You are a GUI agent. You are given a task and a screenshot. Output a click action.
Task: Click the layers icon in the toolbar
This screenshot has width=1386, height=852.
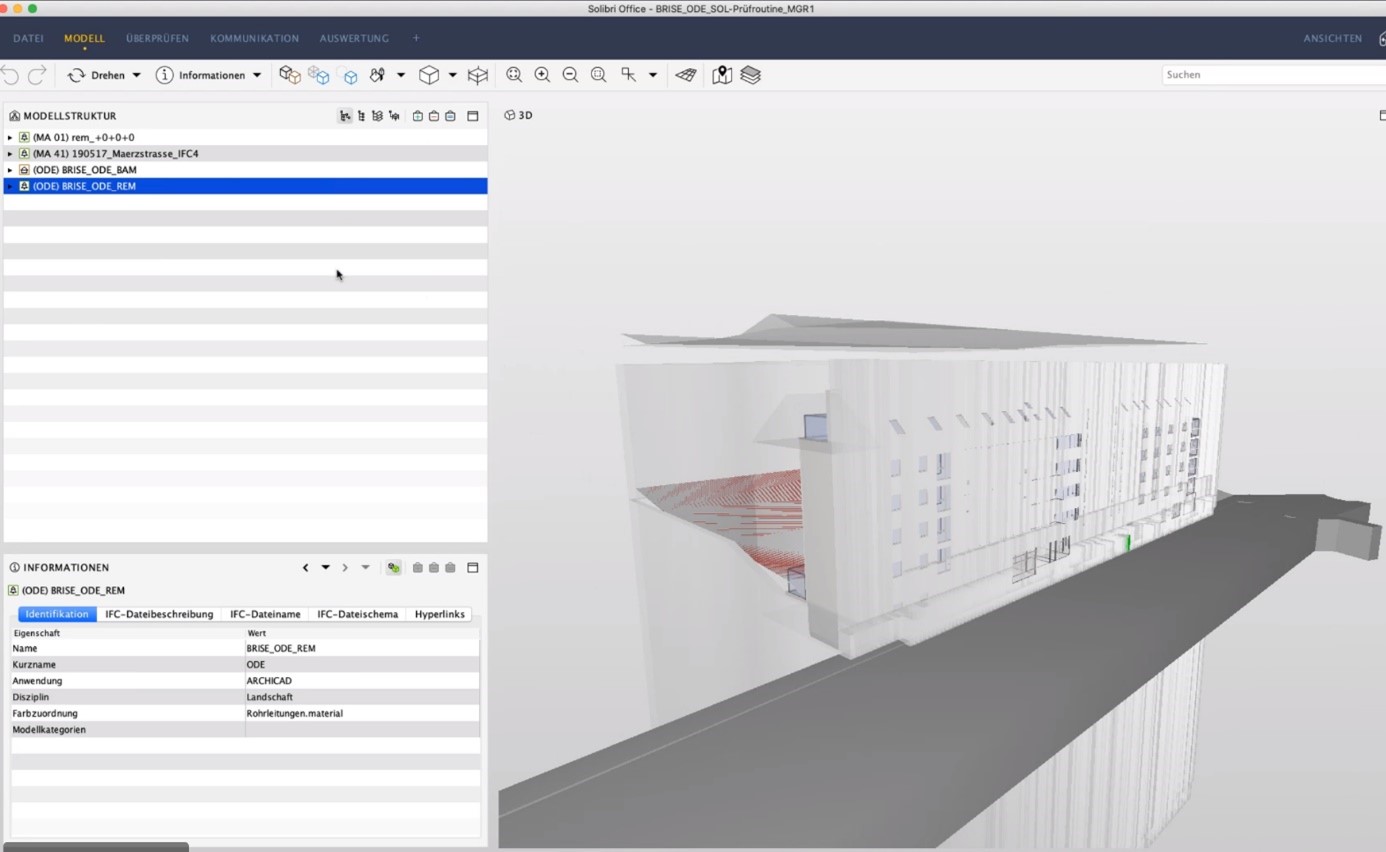tap(751, 74)
